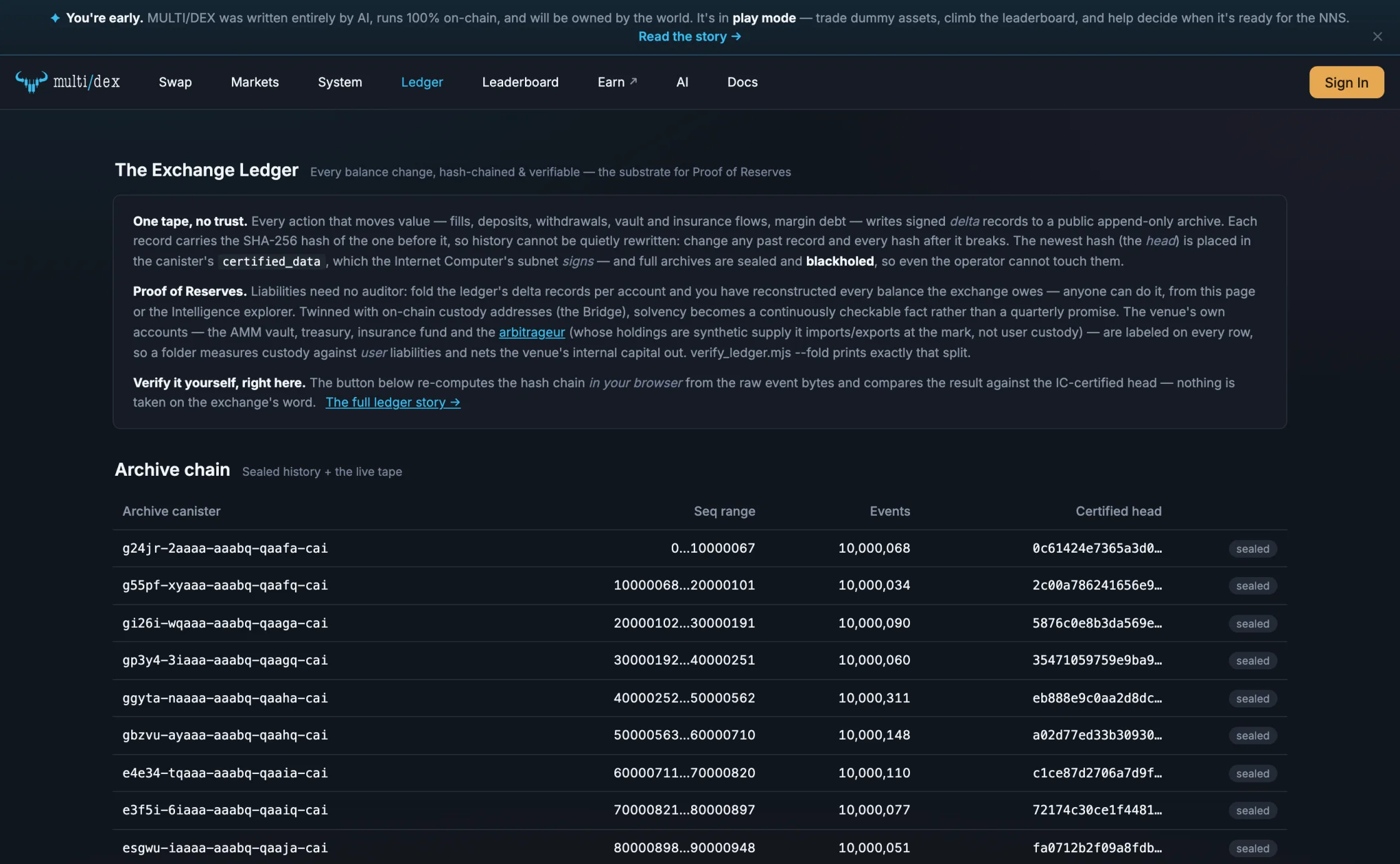Image resolution: width=1400 pixels, height=864 pixels.
Task: Click events count 10,000,148
Action: (874, 735)
